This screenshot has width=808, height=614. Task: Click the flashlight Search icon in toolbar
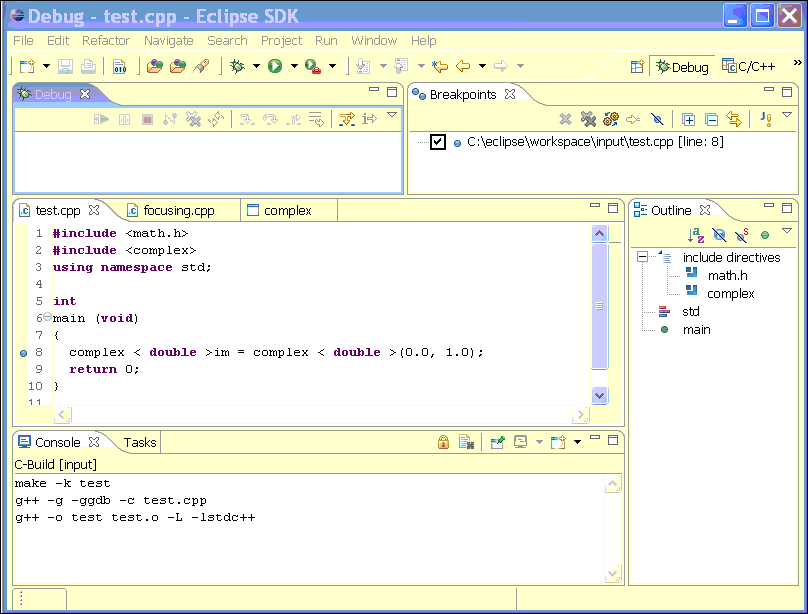point(201,66)
